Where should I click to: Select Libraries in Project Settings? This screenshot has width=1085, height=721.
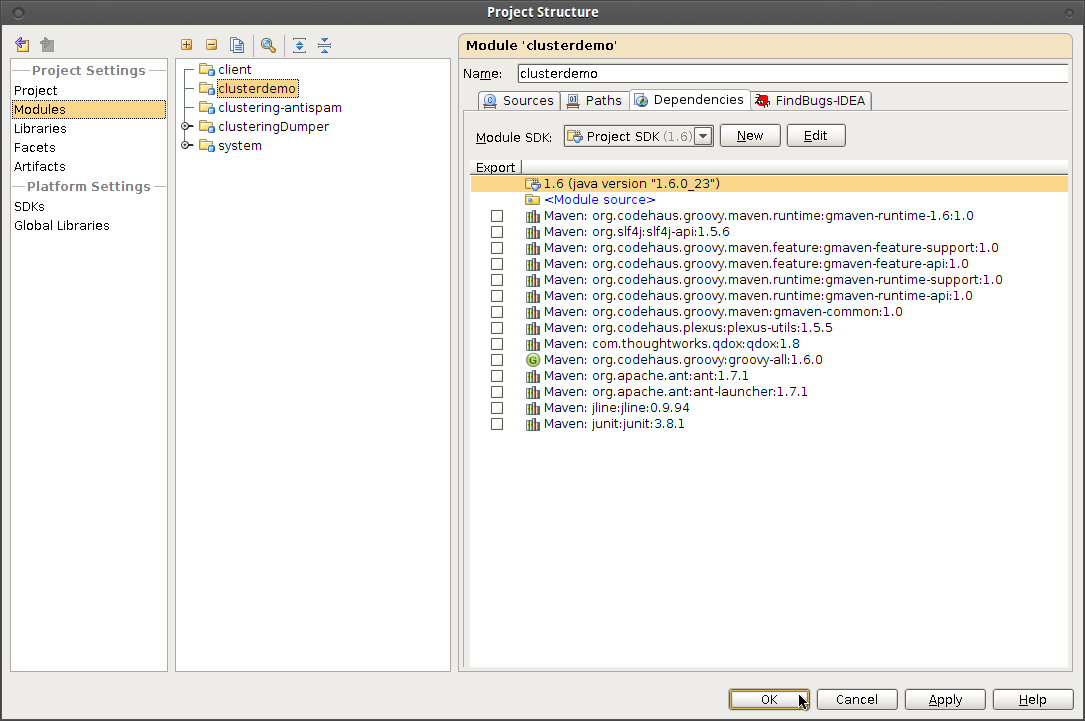(x=40, y=128)
